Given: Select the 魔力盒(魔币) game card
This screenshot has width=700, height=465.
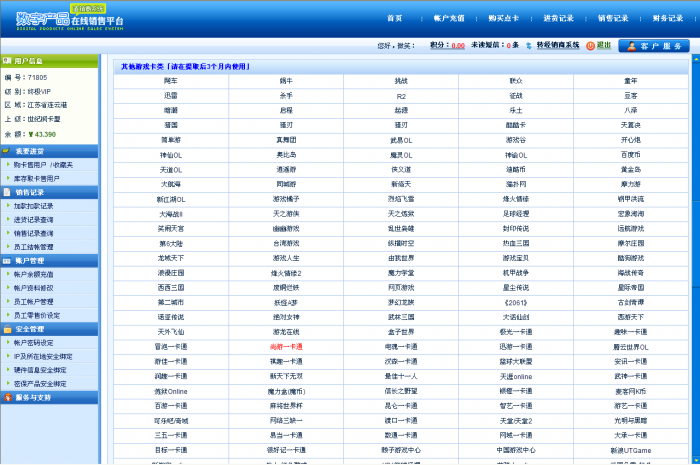Looking at the screenshot, I should (286, 391).
